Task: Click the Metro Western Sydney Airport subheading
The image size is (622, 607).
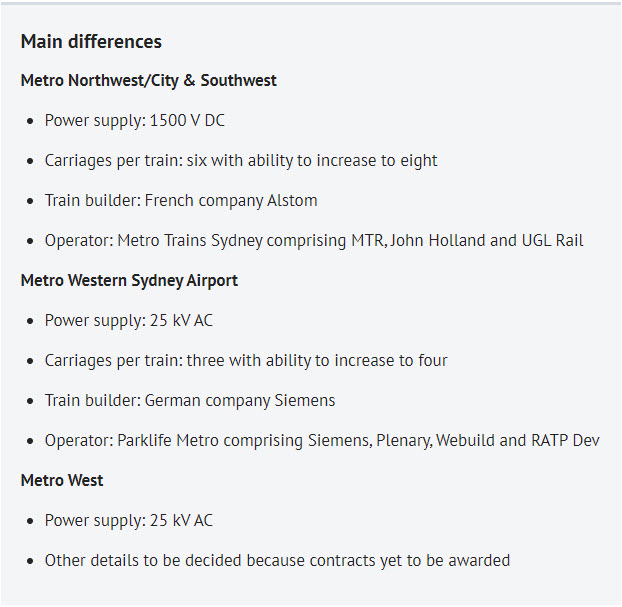Action: tap(129, 280)
